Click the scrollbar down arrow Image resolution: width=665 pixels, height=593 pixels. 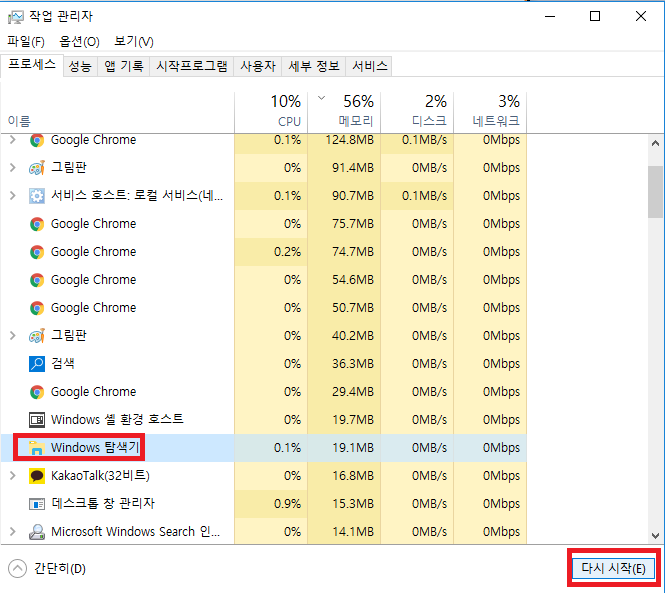(656, 536)
